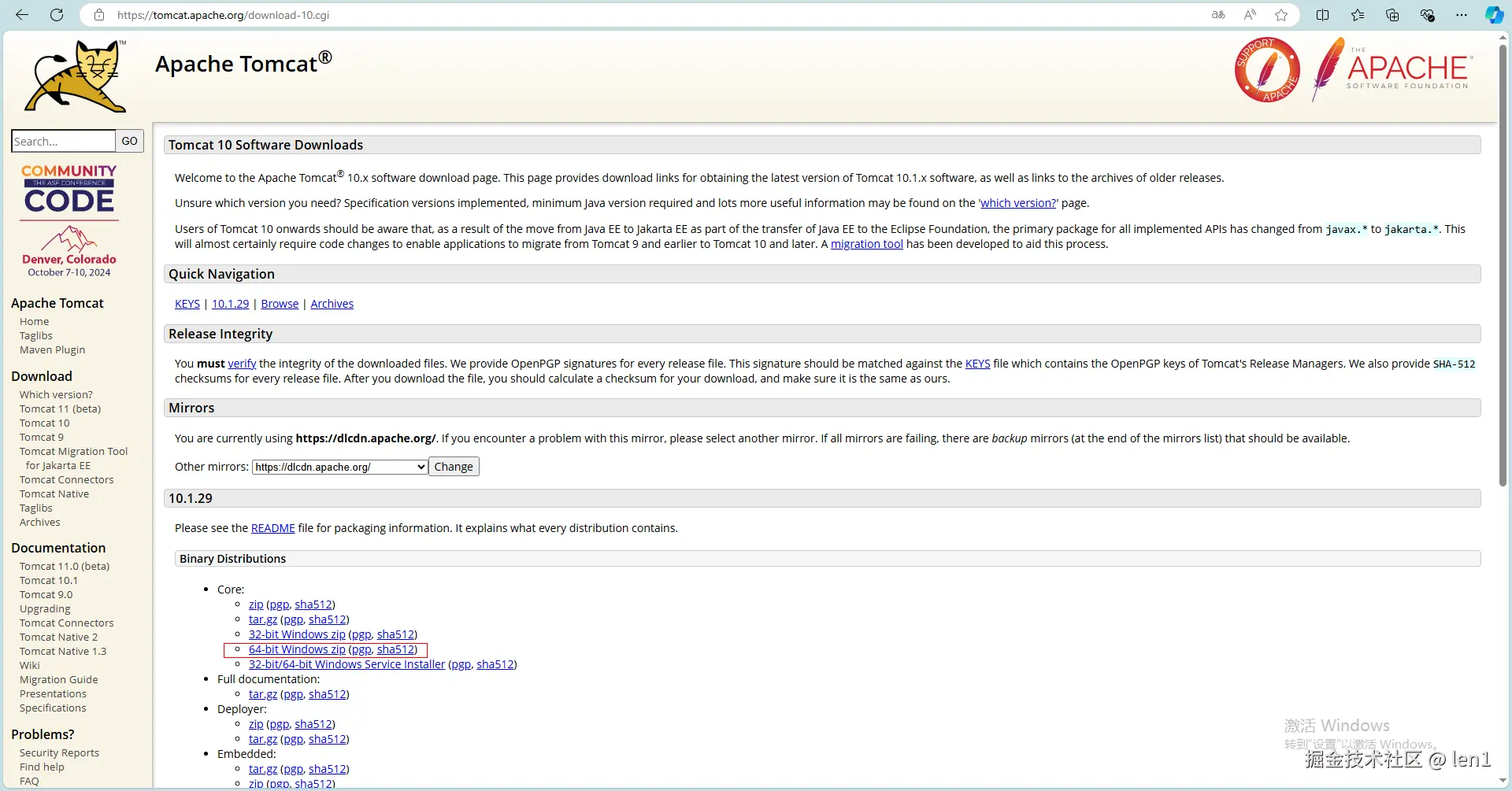
Task: Open the migration tool link
Action: click(867, 244)
